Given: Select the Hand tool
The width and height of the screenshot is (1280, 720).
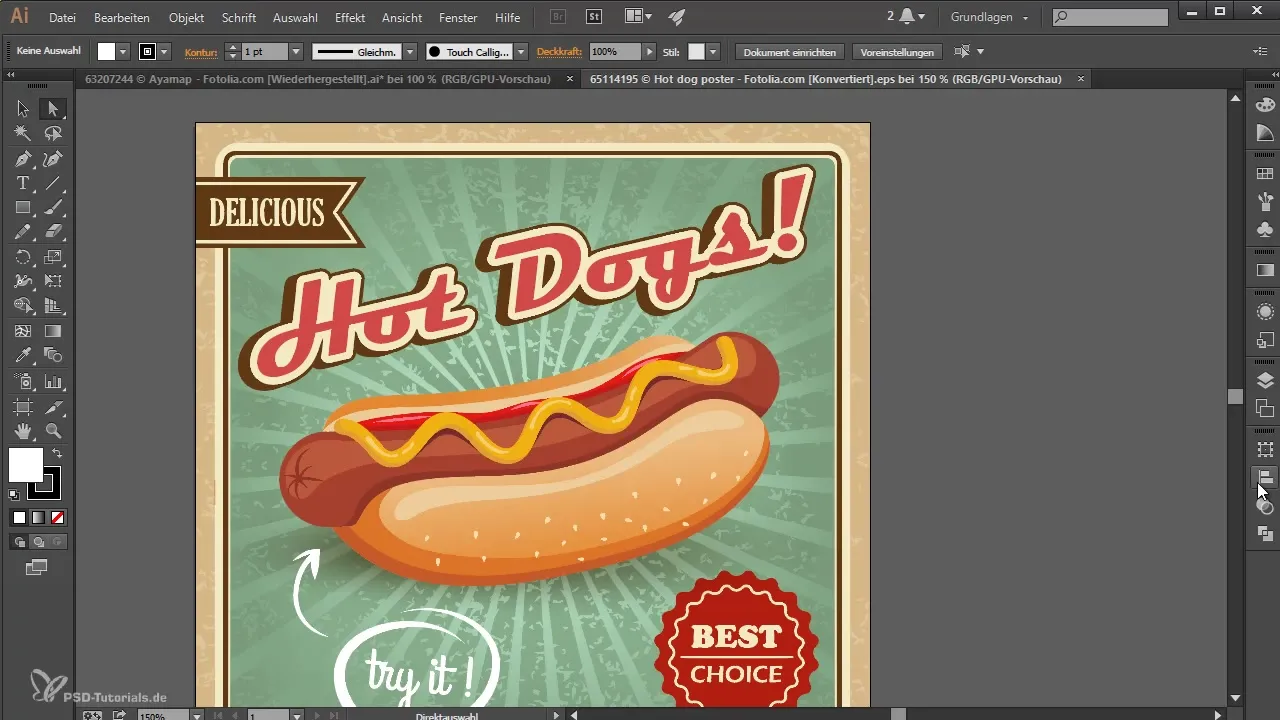Looking at the screenshot, I should click(x=23, y=431).
